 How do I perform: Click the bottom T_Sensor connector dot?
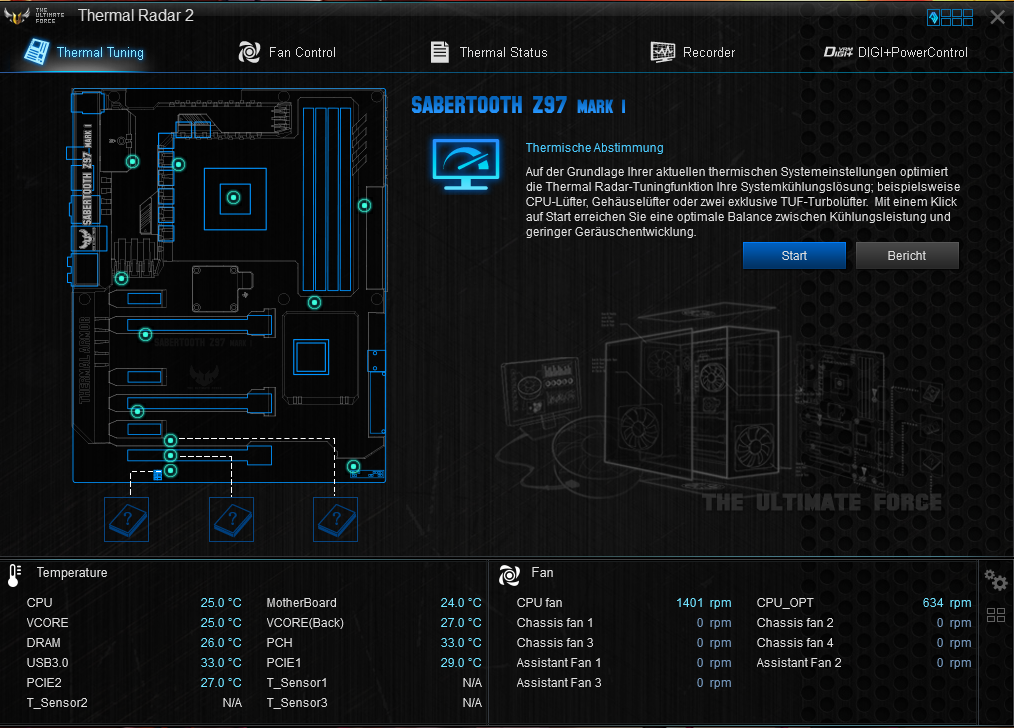(x=170, y=470)
